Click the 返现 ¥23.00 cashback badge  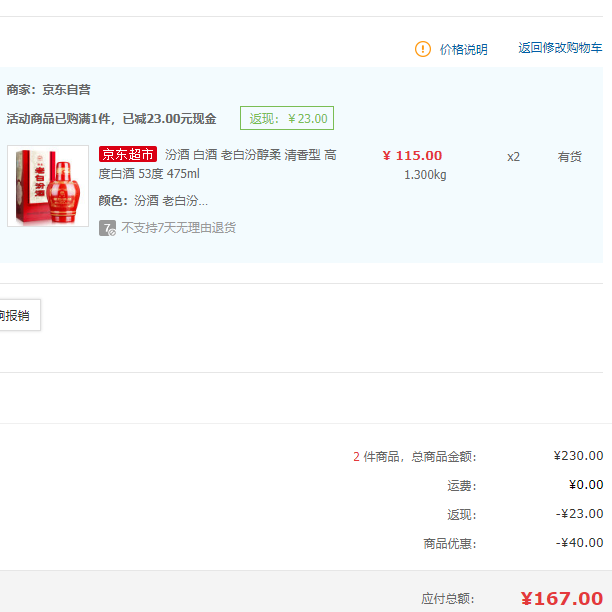[287, 118]
